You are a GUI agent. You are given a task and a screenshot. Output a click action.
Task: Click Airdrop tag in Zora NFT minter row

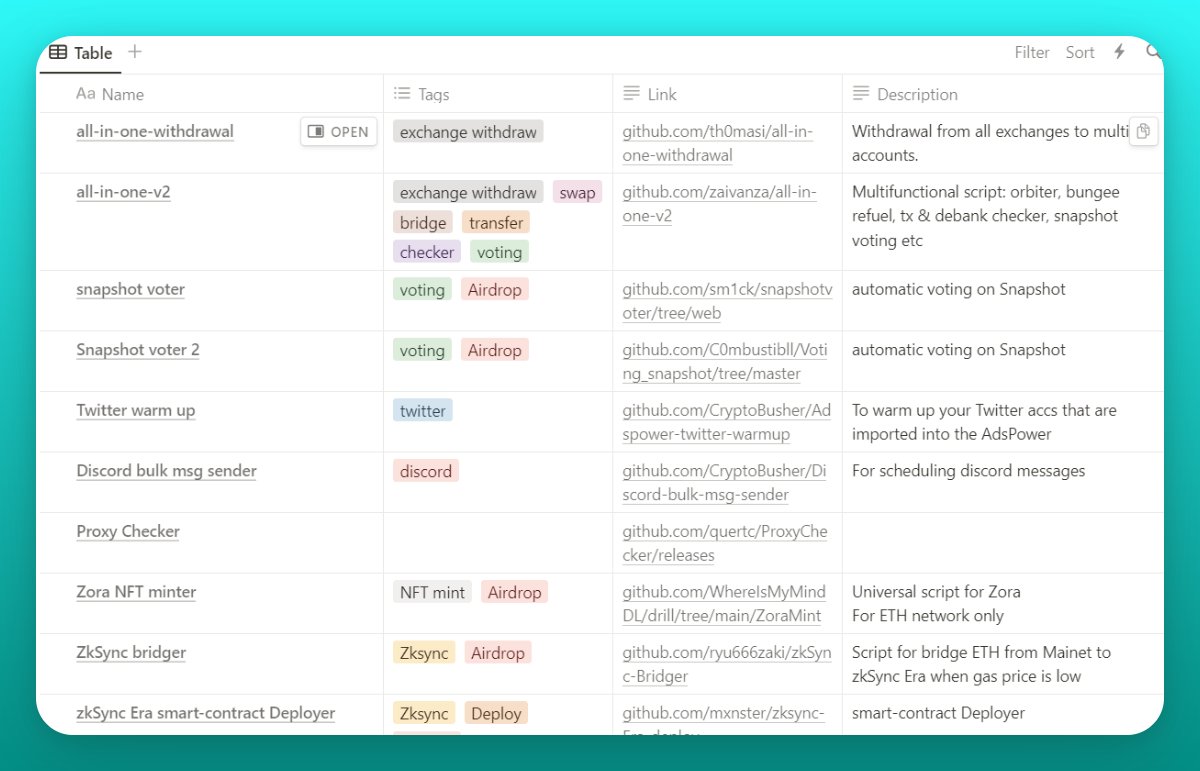514,592
